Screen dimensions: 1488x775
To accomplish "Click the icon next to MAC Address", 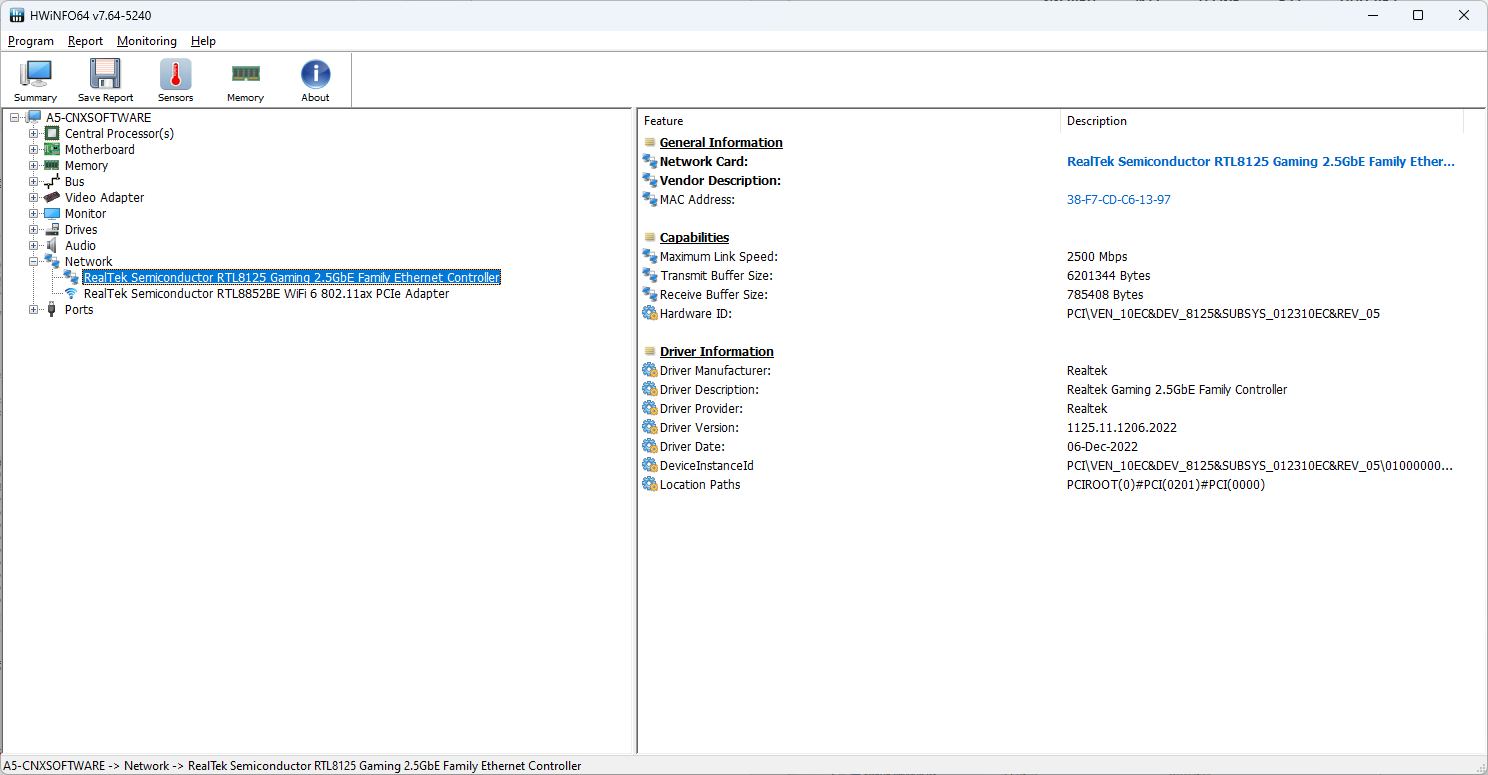I will coord(650,199).
